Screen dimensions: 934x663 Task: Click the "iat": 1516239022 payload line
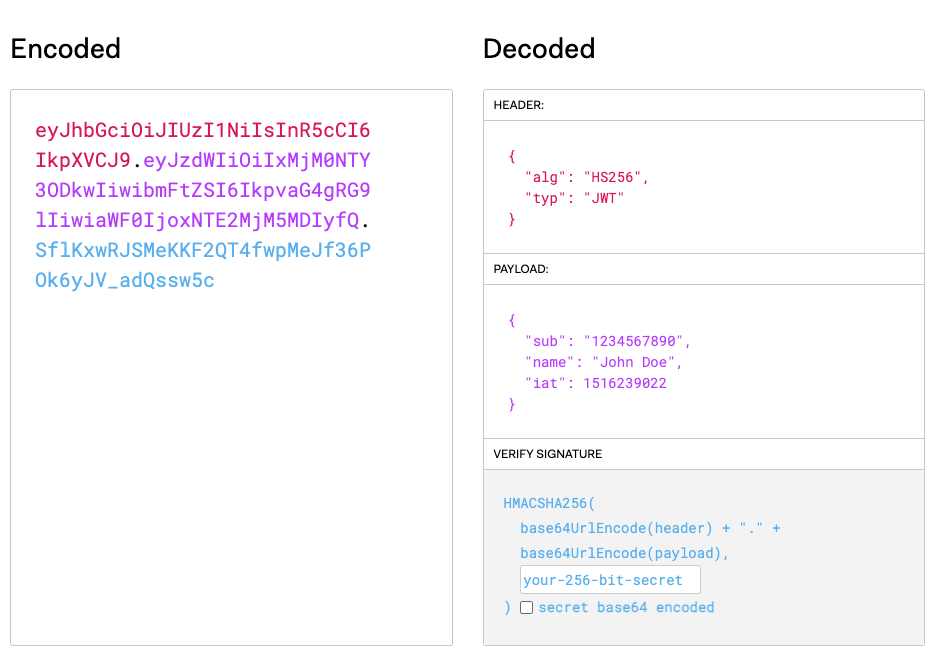(595, 383)
